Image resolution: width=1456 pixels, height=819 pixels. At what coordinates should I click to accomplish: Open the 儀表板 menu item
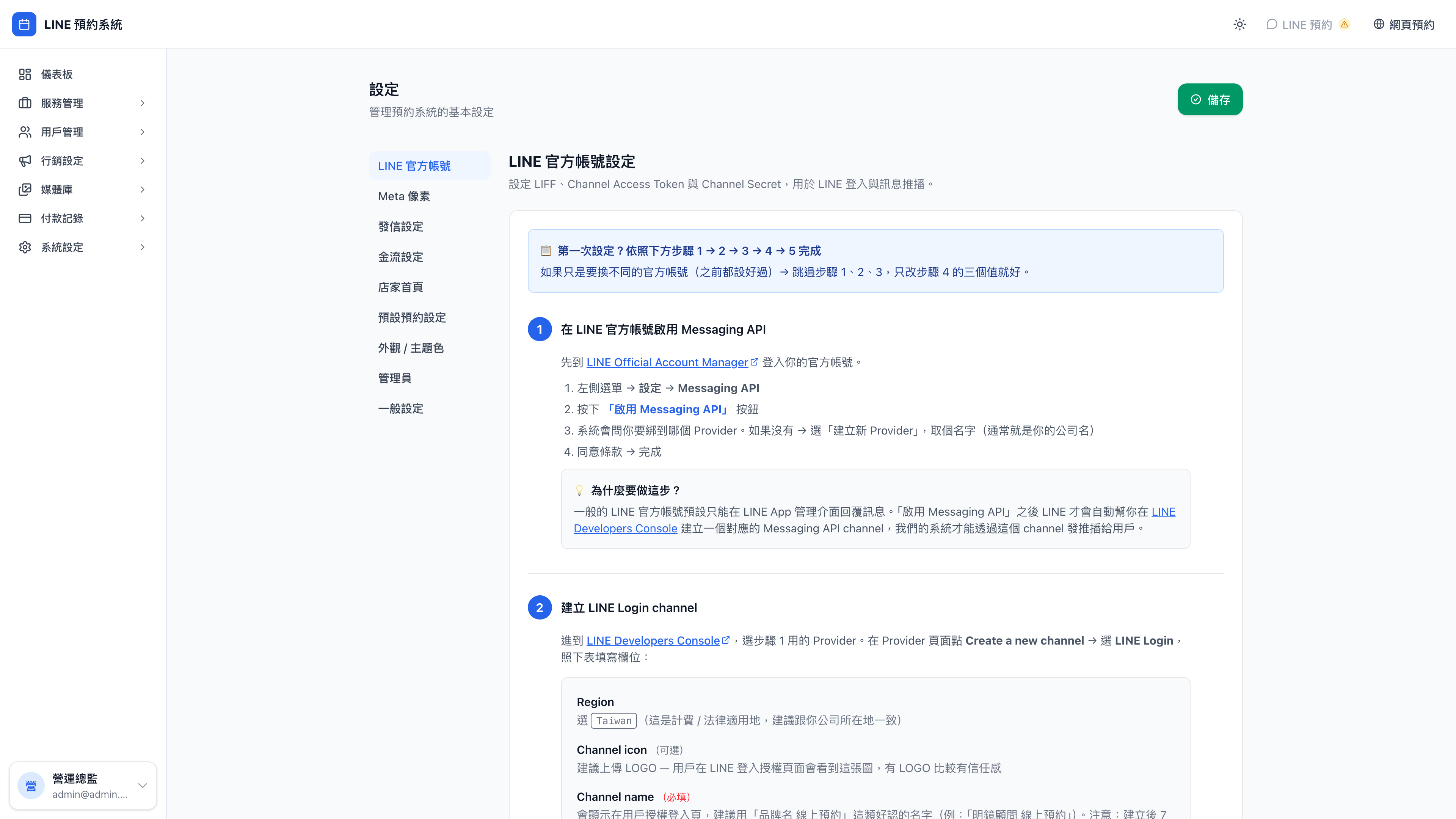(x=83, y=74)
